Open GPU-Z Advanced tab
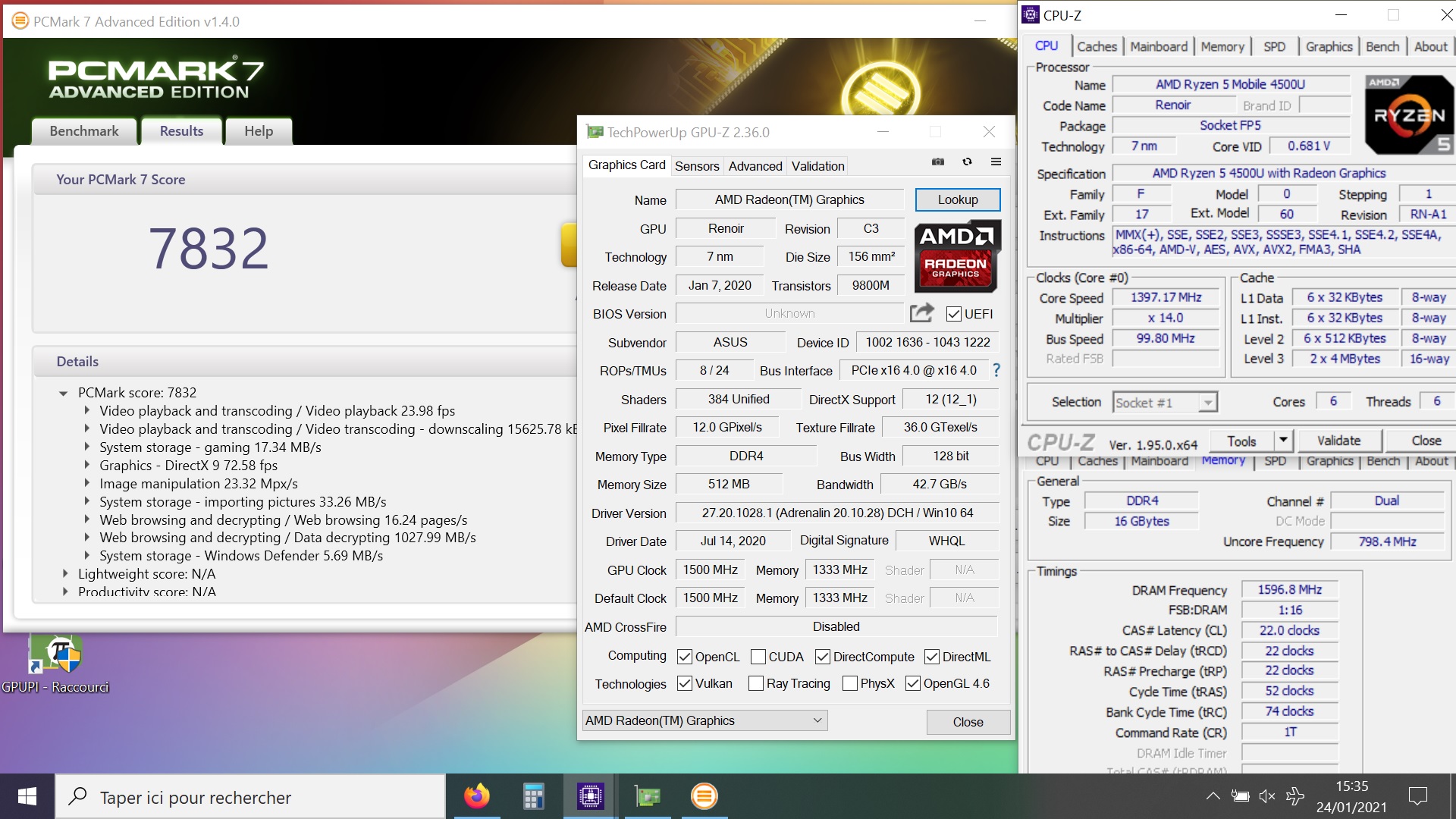 [x=755, y=166]
